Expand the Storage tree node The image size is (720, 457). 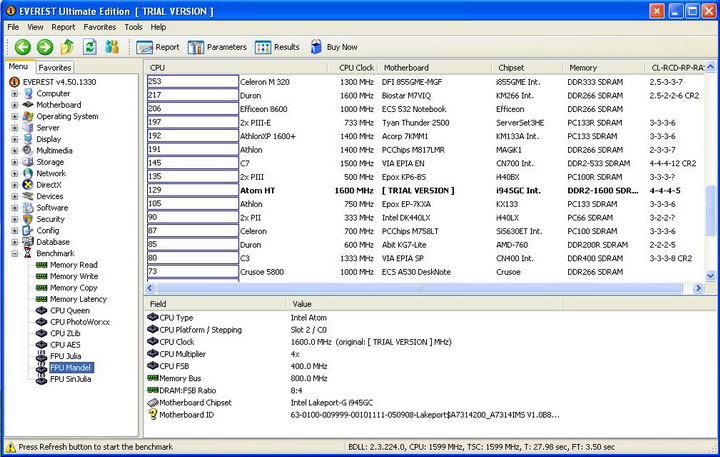point(15,162)
